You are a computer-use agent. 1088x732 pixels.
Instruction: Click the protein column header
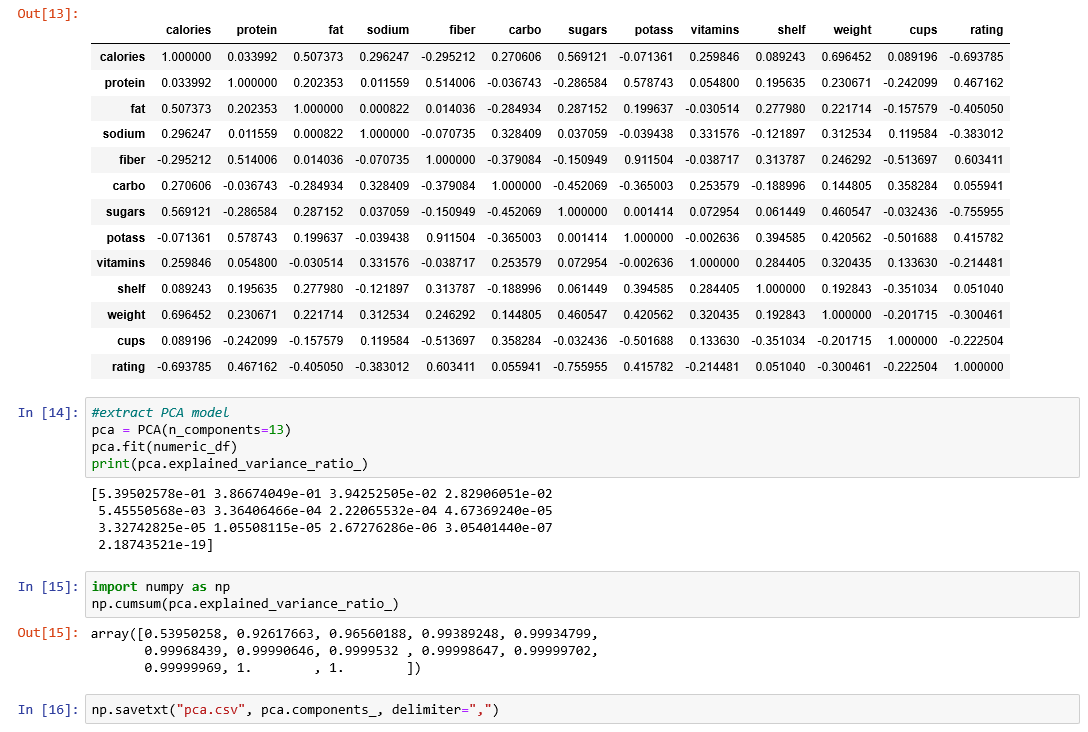tap(256, 30)
